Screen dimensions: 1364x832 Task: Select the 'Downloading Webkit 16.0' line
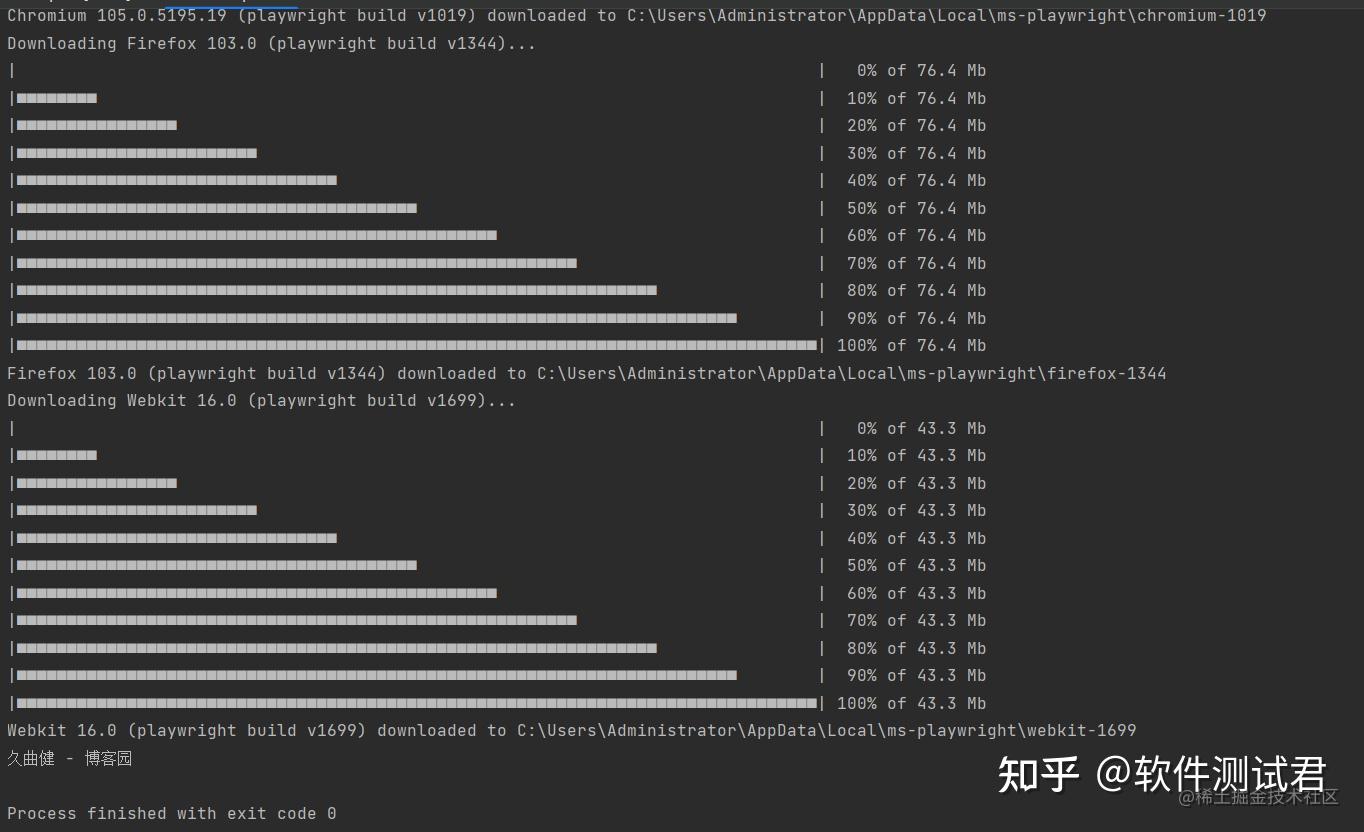coord(261,401)
